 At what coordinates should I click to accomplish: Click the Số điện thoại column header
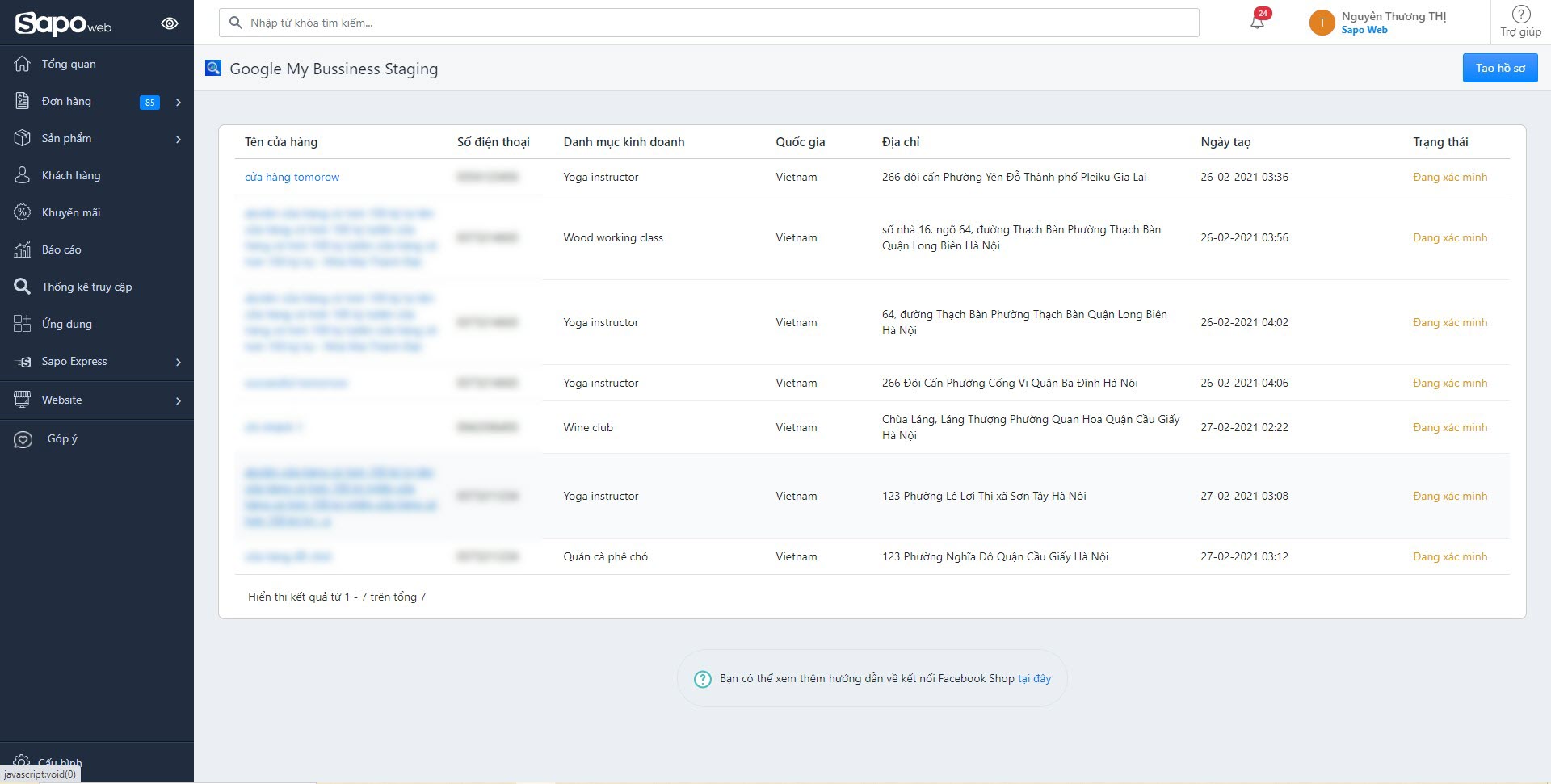tap(494, 142)
